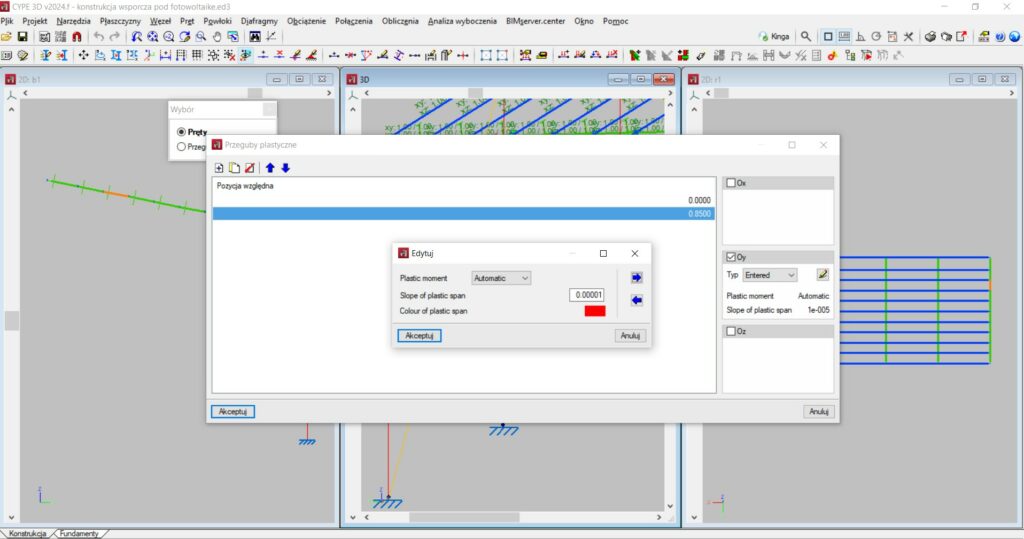This screenshot has height=539, width=1024.
Task: Switch to the Fundamenty tab
Action: 79,533
